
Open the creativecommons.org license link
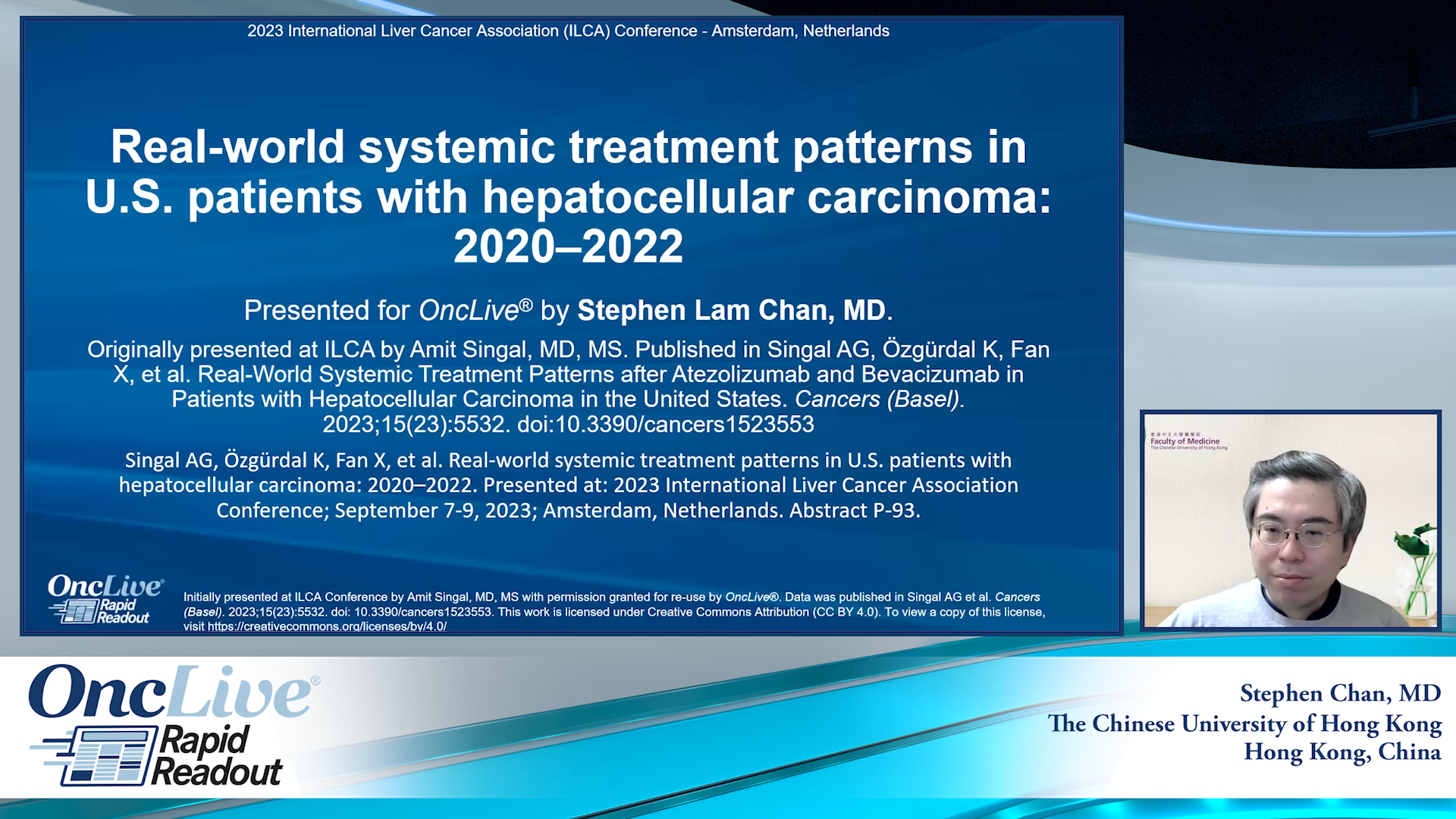pyautogui.click(x=327, y=626)
